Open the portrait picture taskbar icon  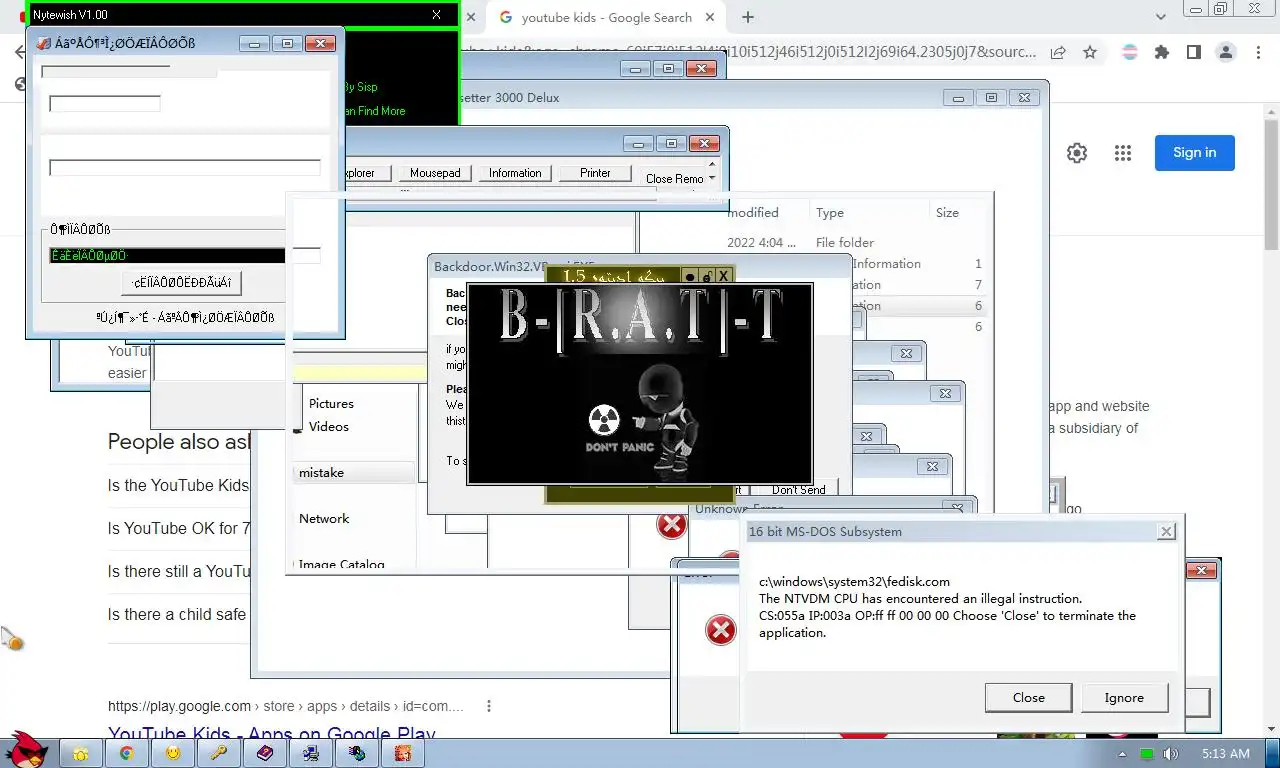[403, 753]
